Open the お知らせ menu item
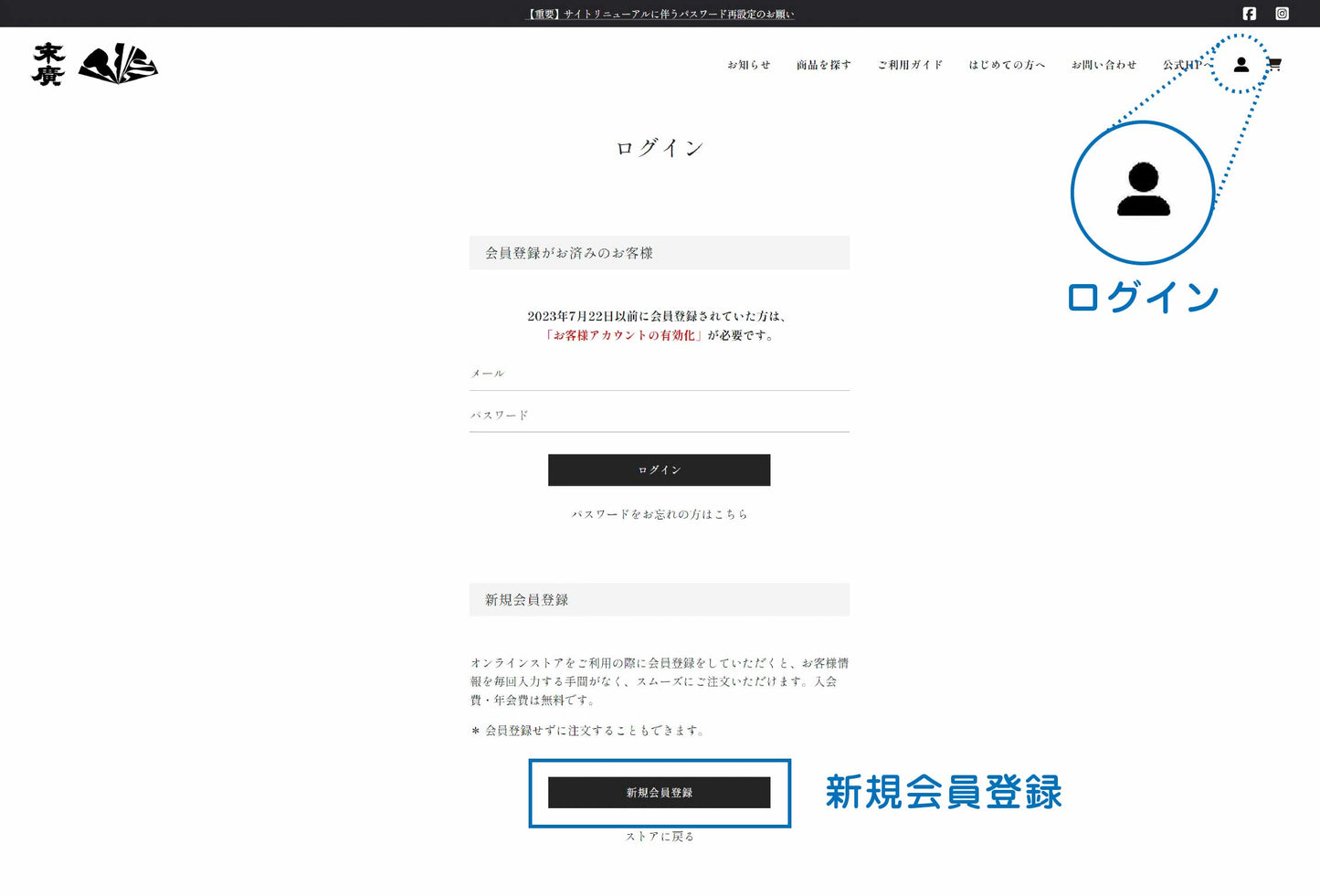The image size is (1320, 896). pyautogui.click(x=748, y=65)
